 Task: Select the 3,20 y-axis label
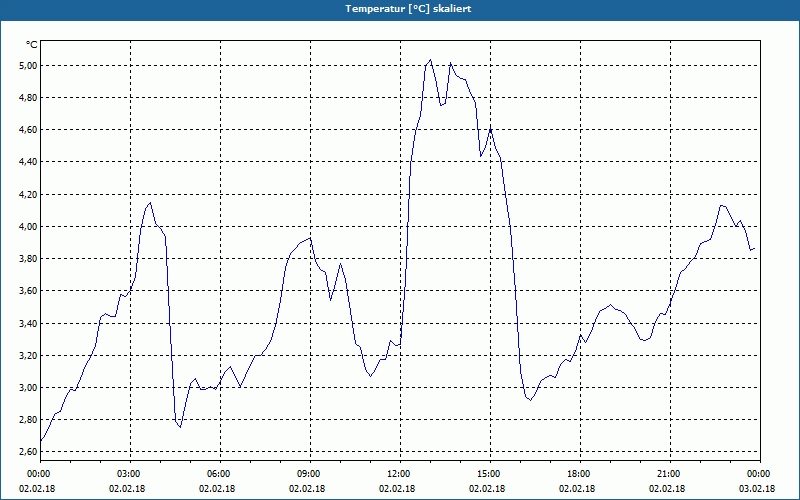click(28, 356)
